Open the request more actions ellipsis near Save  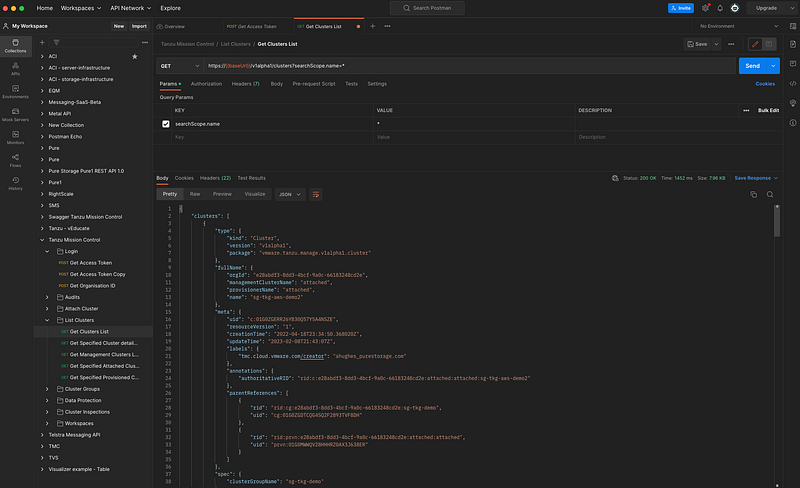click(x=731, y=44)
